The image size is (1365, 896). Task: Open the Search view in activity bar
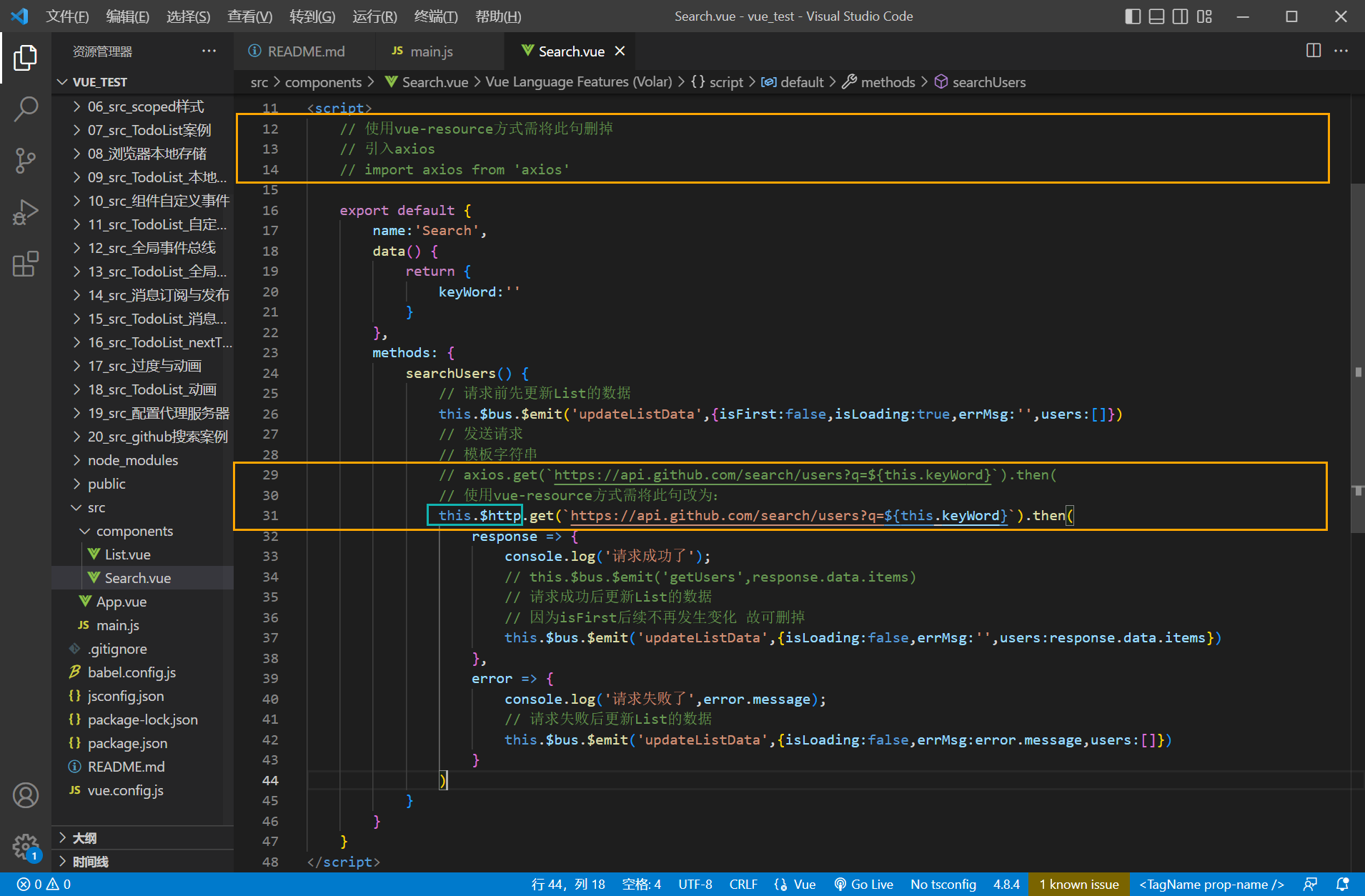tap(26, 109)
